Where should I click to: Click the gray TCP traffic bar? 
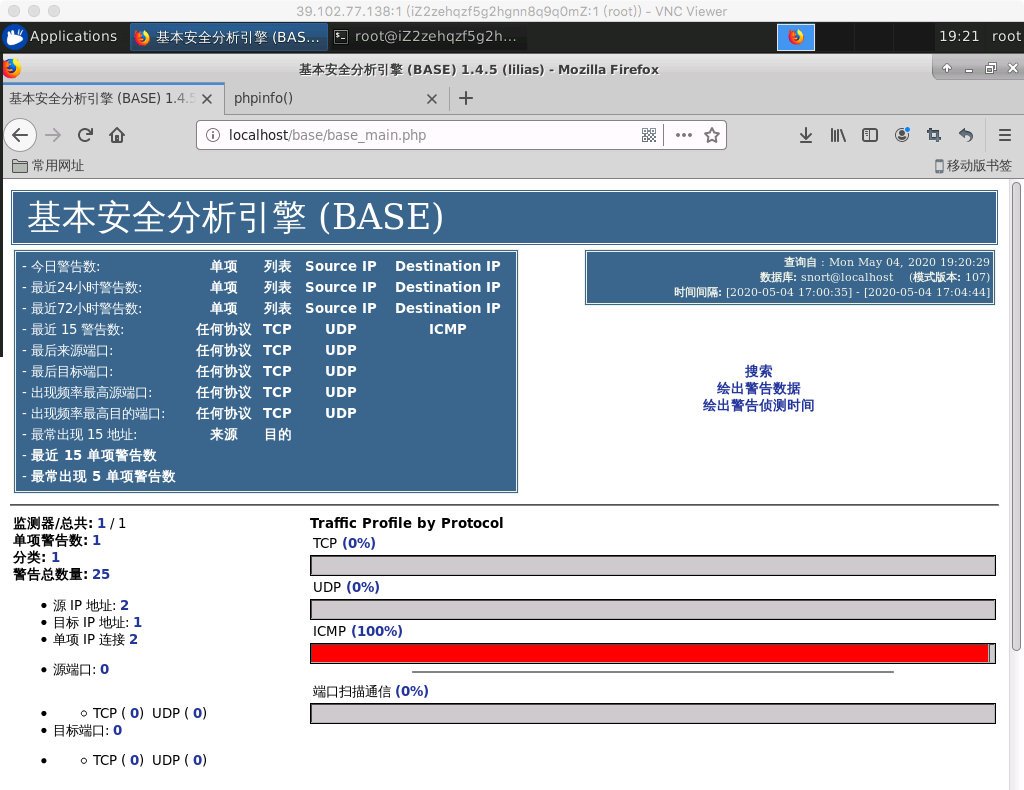coord(653,565)
